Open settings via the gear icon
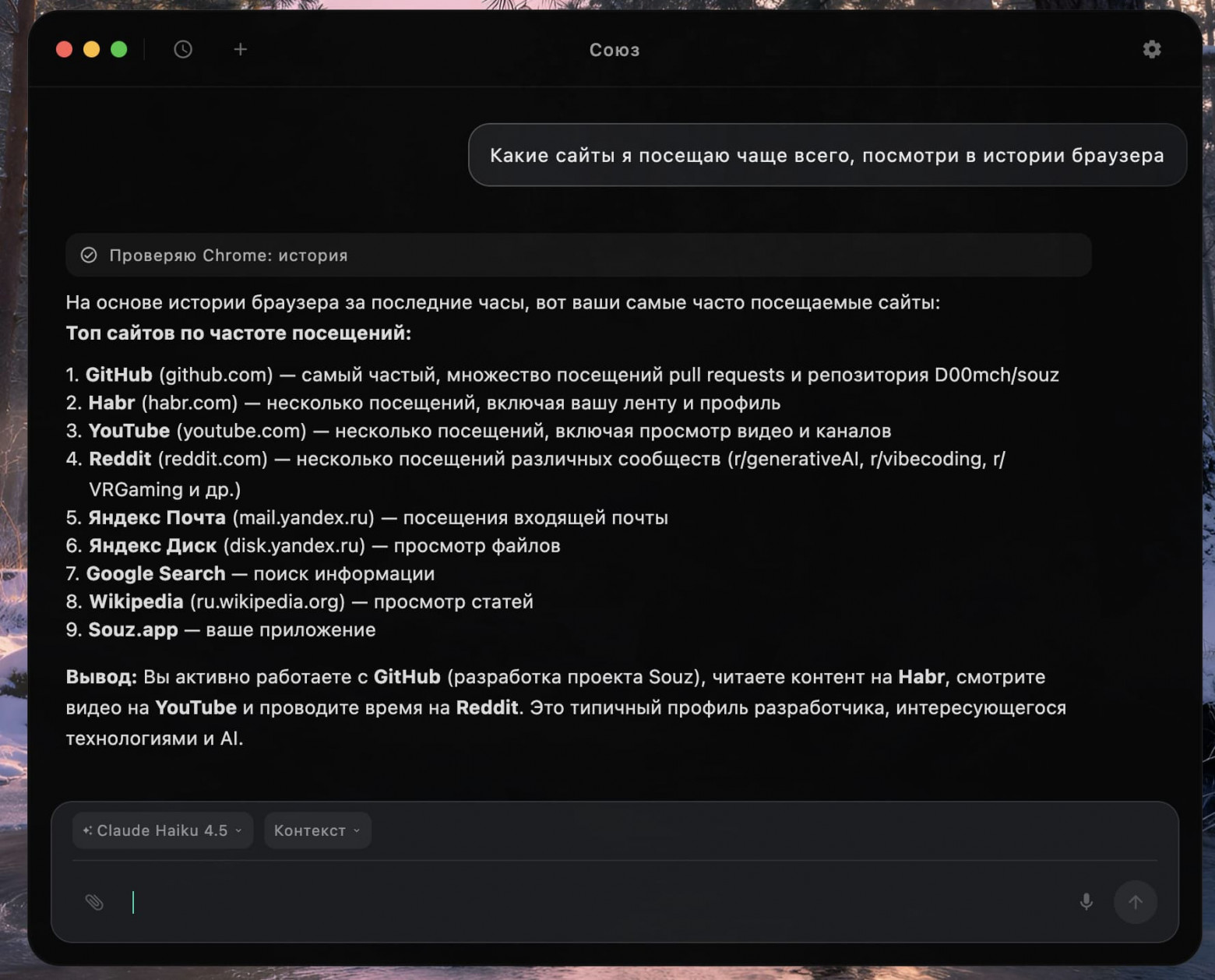This screenshot has height=980, width=1215. [x=1152, y=49]
